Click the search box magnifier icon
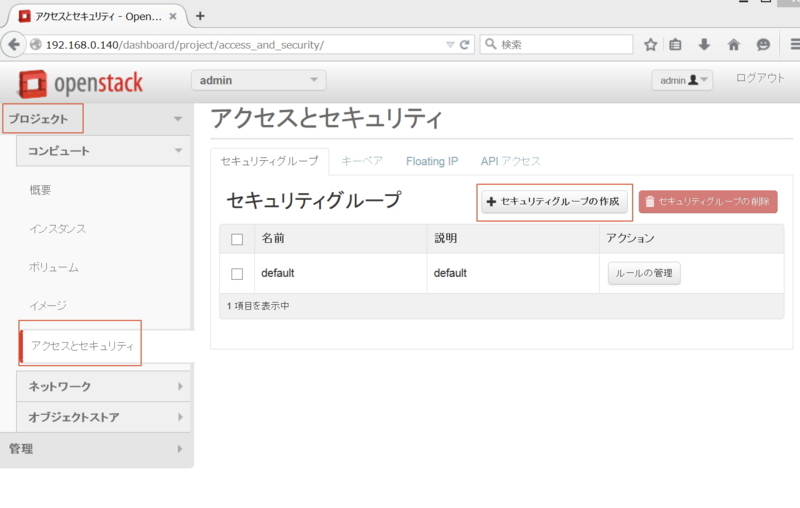The width and height of the screenshot is (800, 508). click(x=490, y=44)
